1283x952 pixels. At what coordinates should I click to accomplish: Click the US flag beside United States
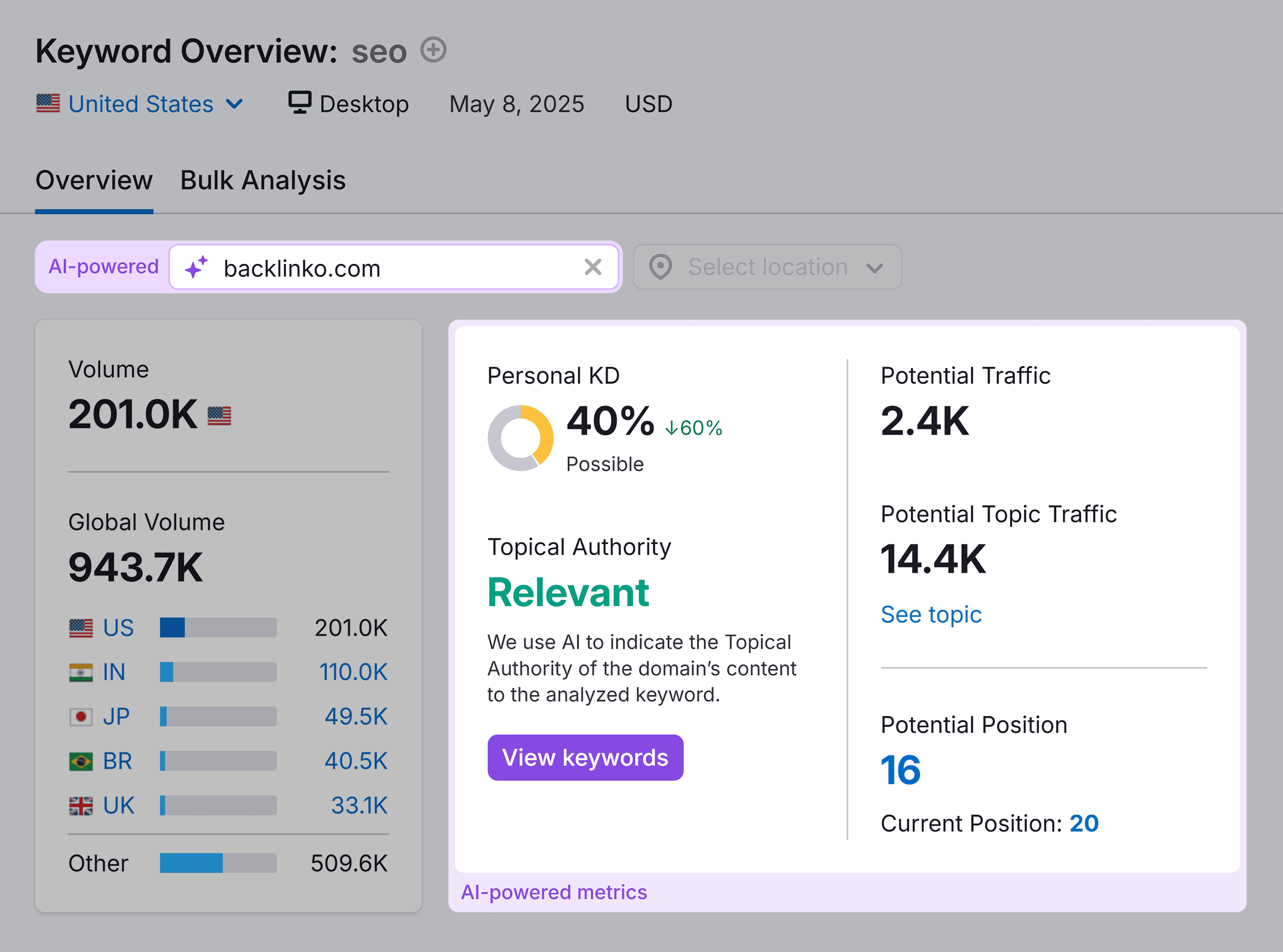[48, 103]
